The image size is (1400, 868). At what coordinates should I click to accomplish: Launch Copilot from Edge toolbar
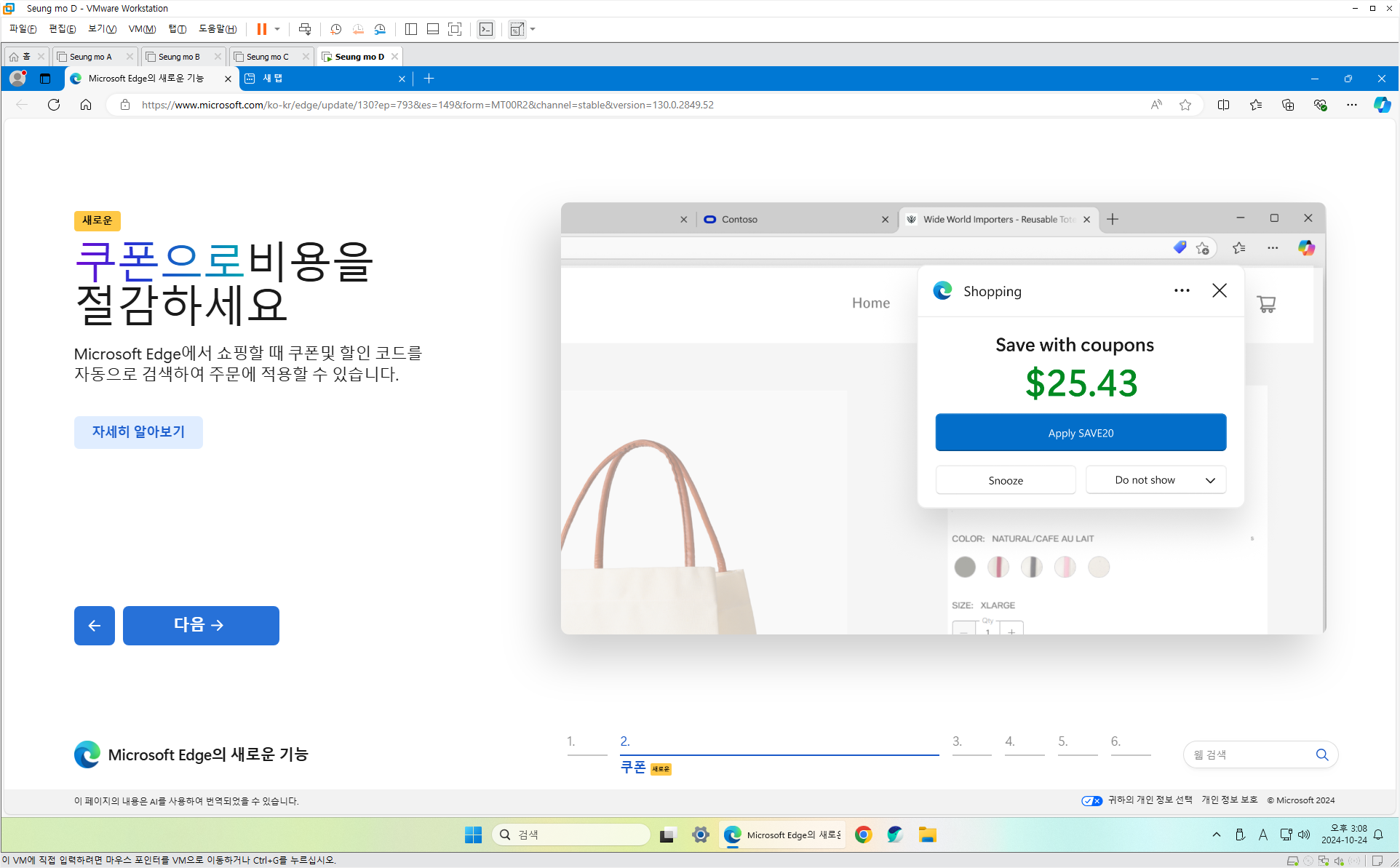click(x=1382, y=105)
